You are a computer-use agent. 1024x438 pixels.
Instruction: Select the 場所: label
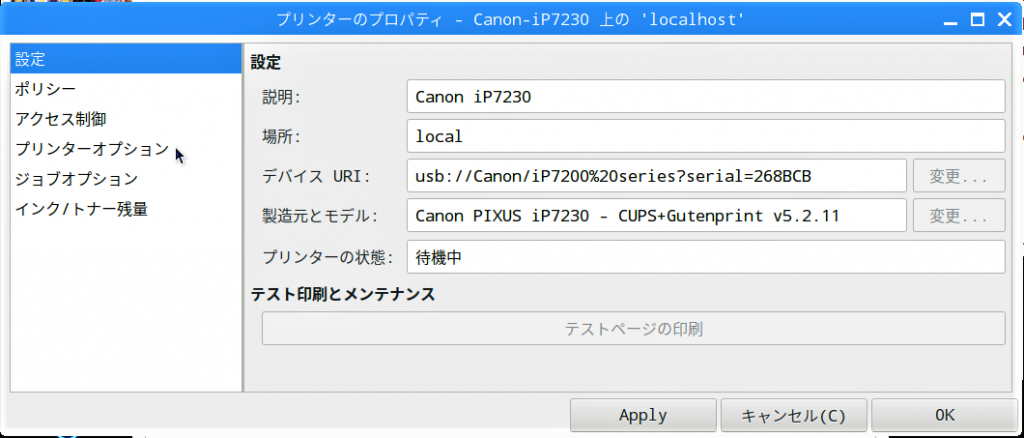point(281,136)
